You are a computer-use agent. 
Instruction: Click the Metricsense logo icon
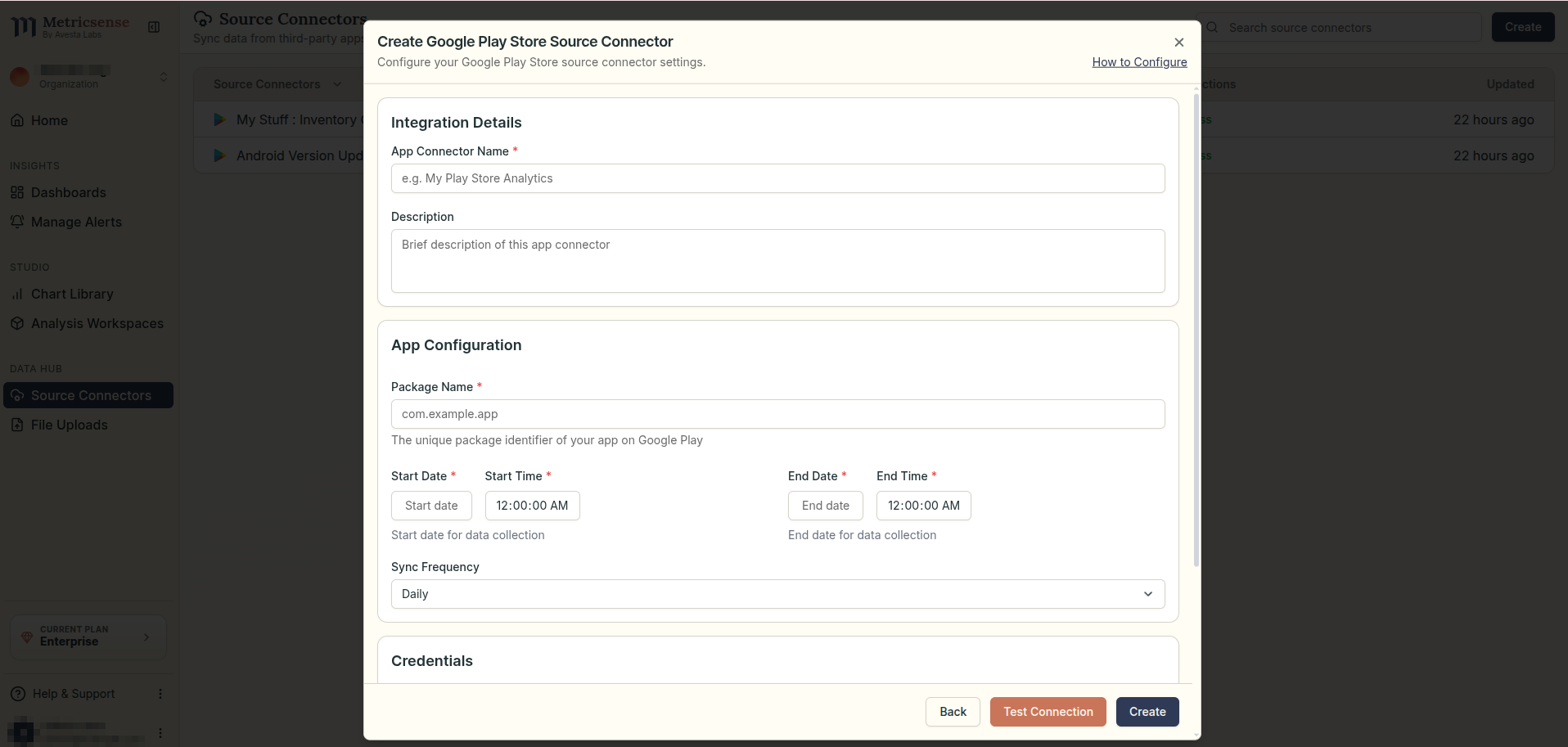24,27
